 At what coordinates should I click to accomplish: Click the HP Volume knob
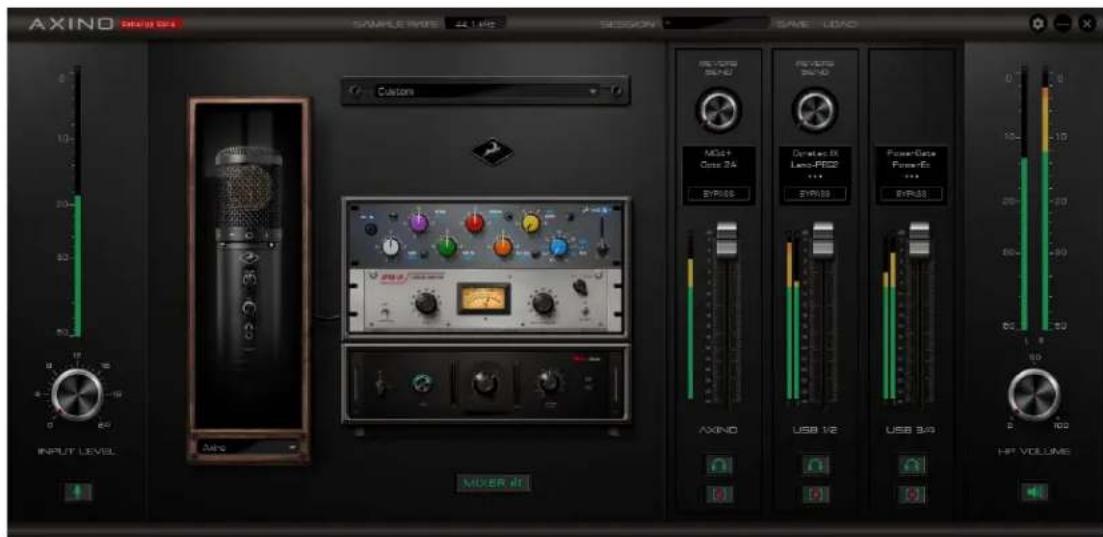1034,394
